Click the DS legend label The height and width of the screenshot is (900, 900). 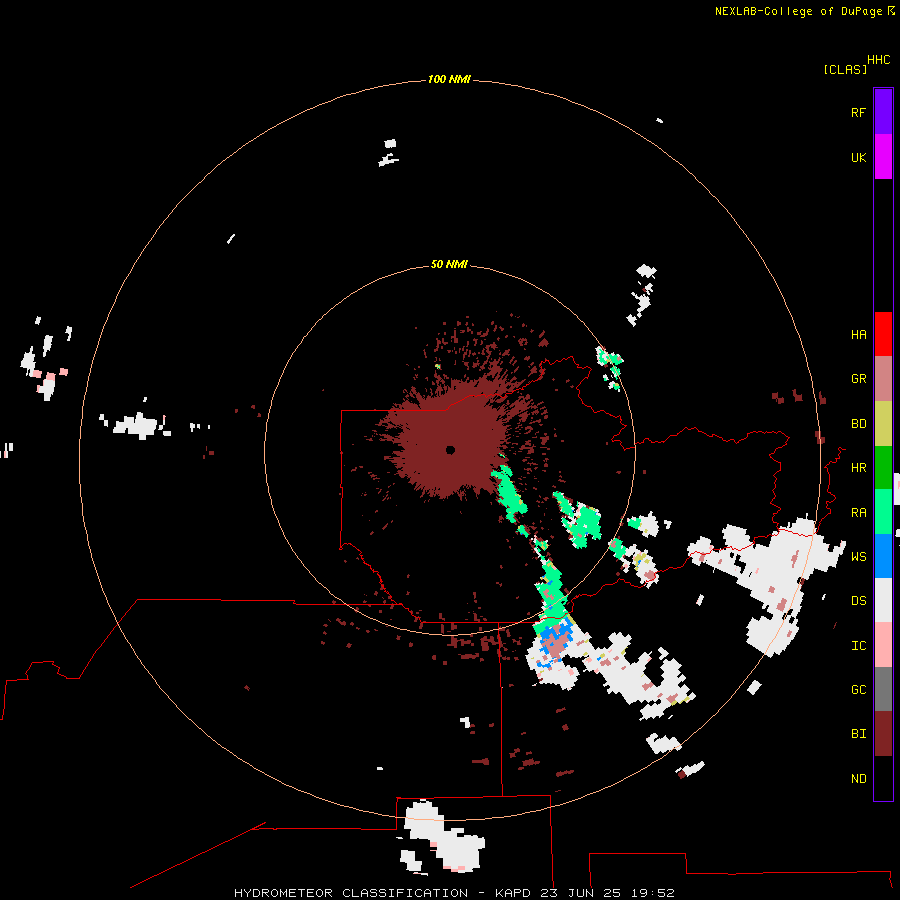tap(858, 600)
